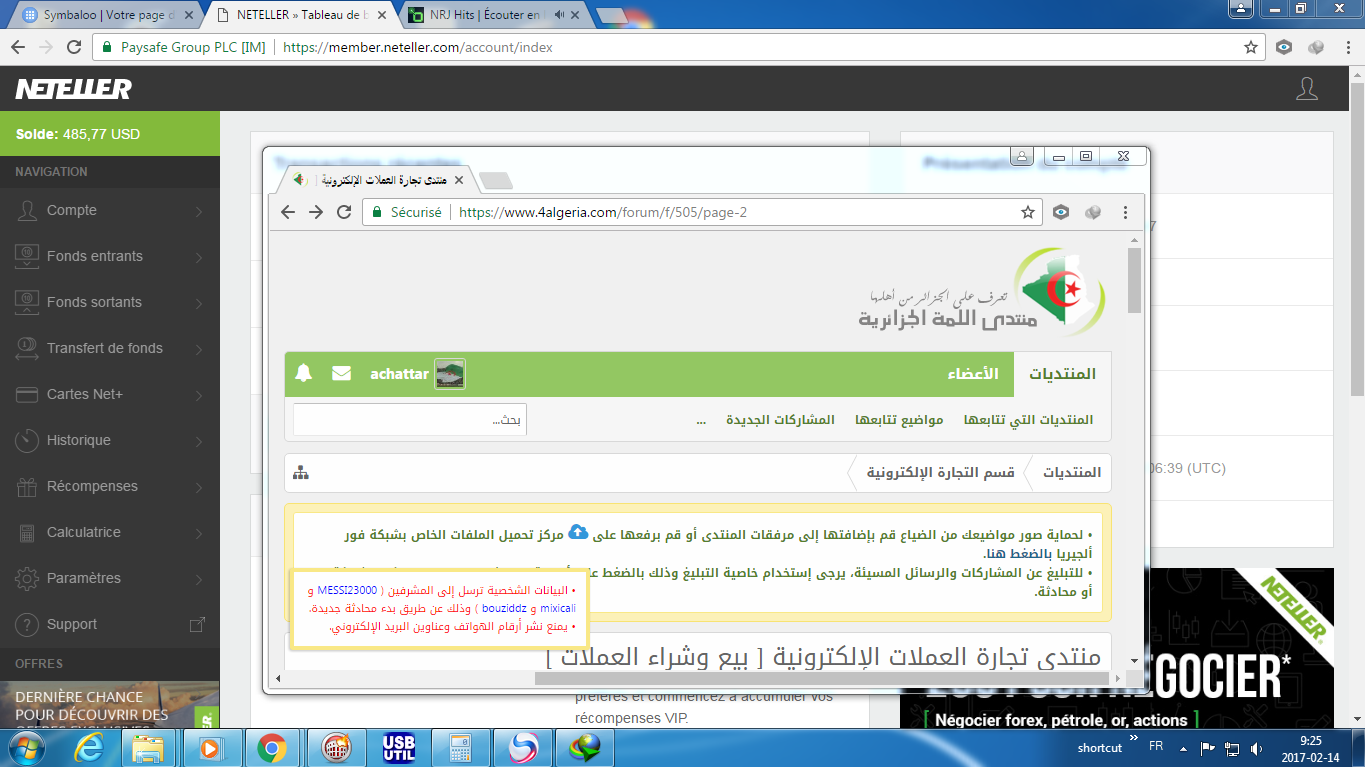Click the forum search input field
This screenshot has height=767, width=1365.
click(x=410, y=420)
